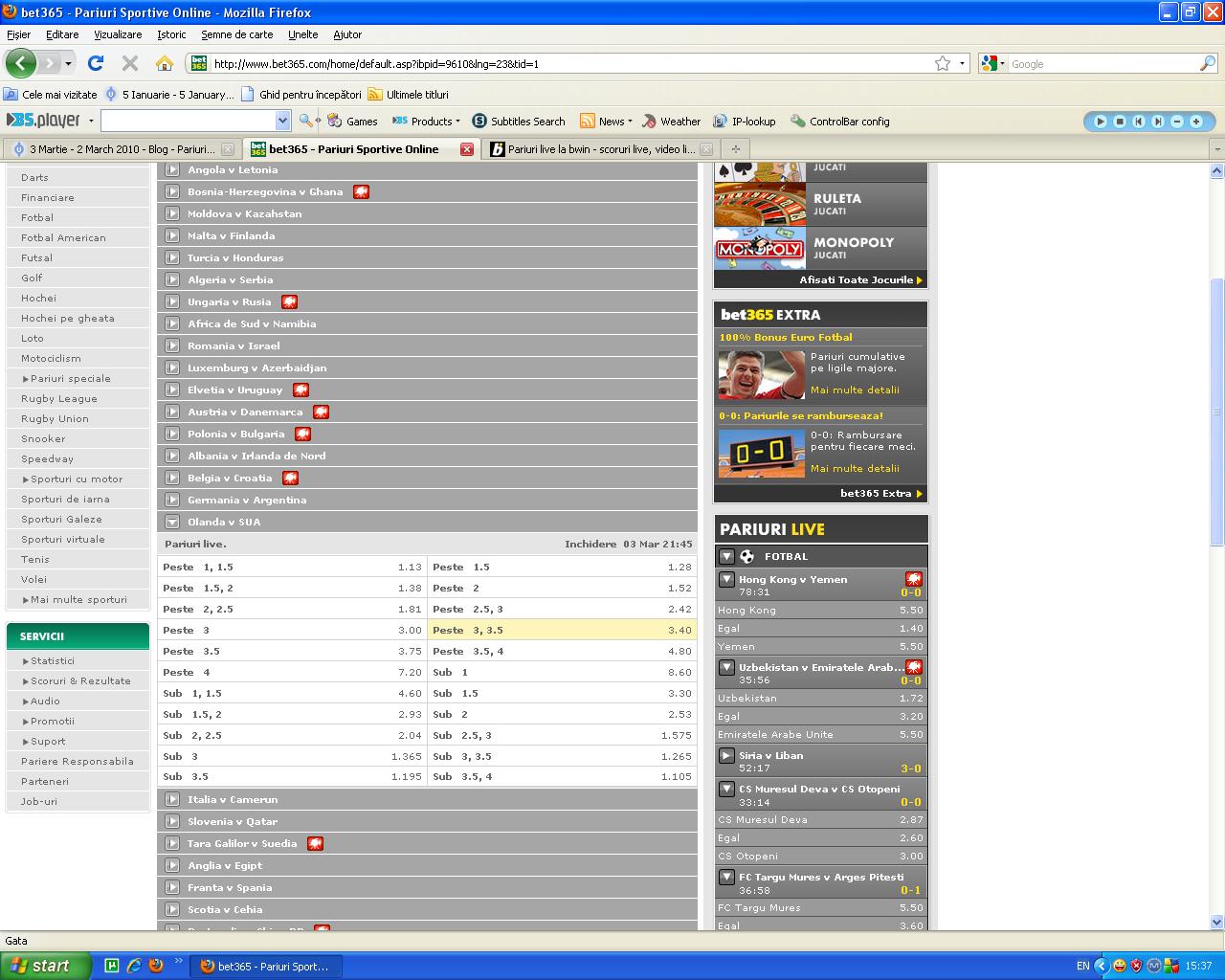
Task: Click live video icon beside Polonia v Bulgaria
Action: [x=302, y=434]
